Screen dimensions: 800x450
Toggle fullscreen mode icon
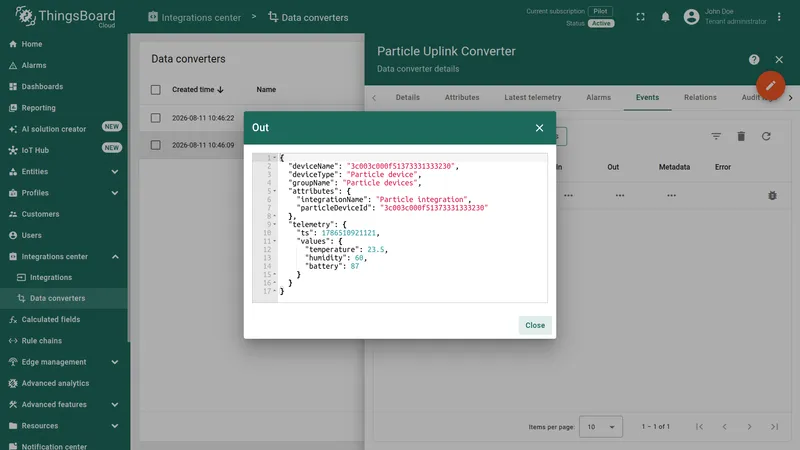click(640, 17)
